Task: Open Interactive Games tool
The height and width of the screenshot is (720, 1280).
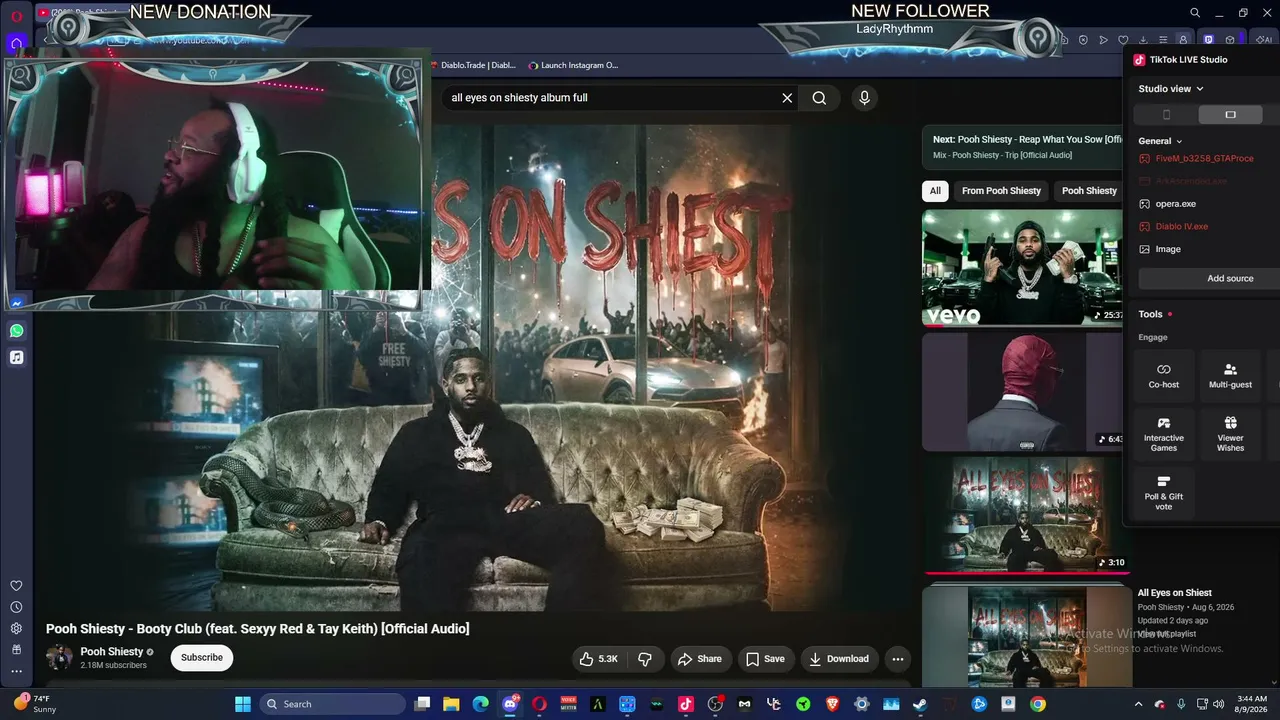Action: coord(1164,434)
